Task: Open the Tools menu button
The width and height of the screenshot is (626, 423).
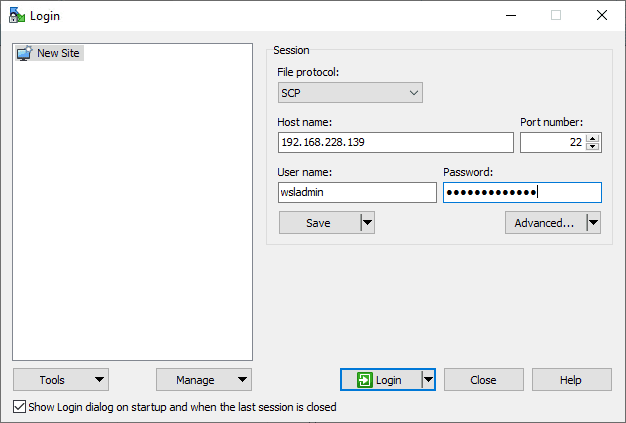Action: pos(61,380)
